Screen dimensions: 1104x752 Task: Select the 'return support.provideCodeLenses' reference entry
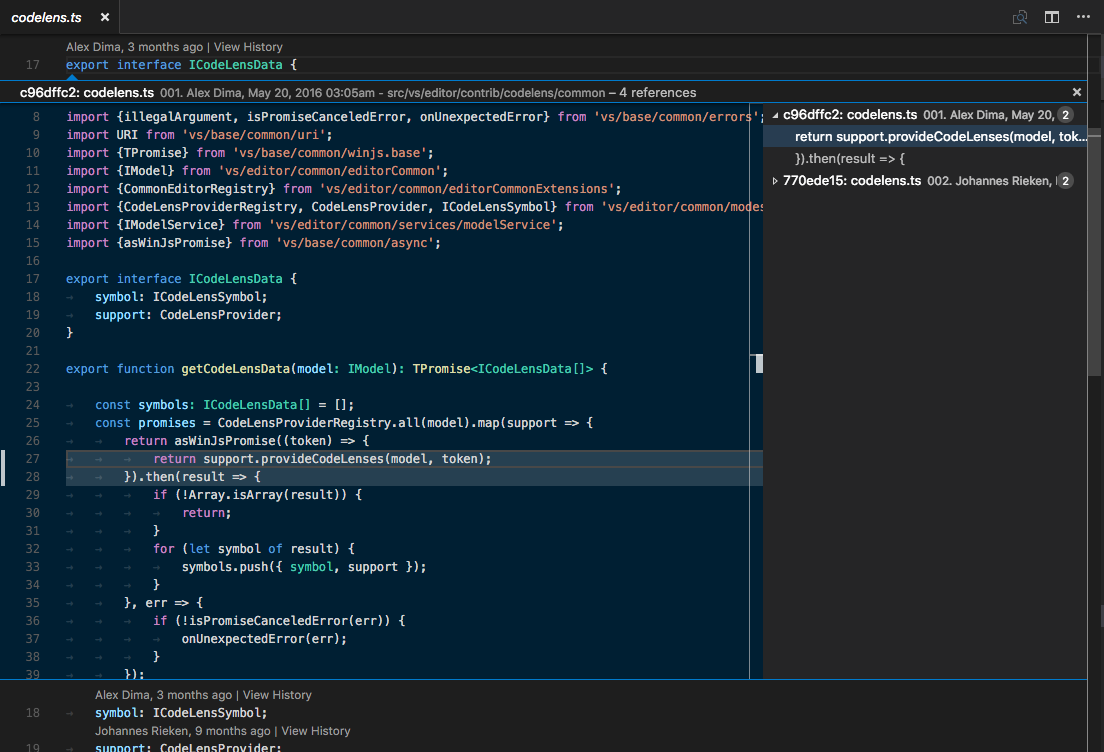tap(940, 137)
